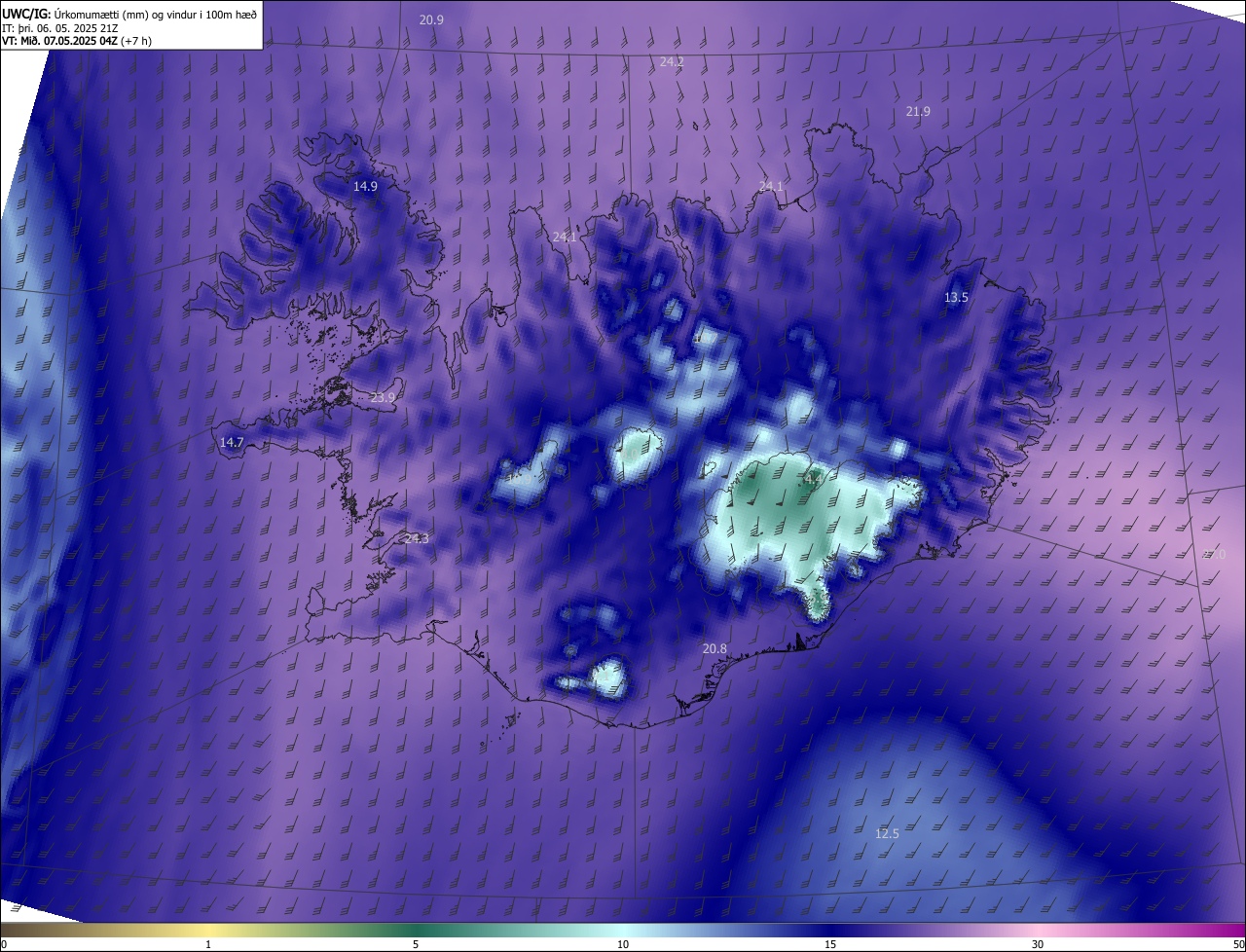The image size is (1246, 952).
Task: Click the 23.9 value label
Action: (x=383, y=397)
